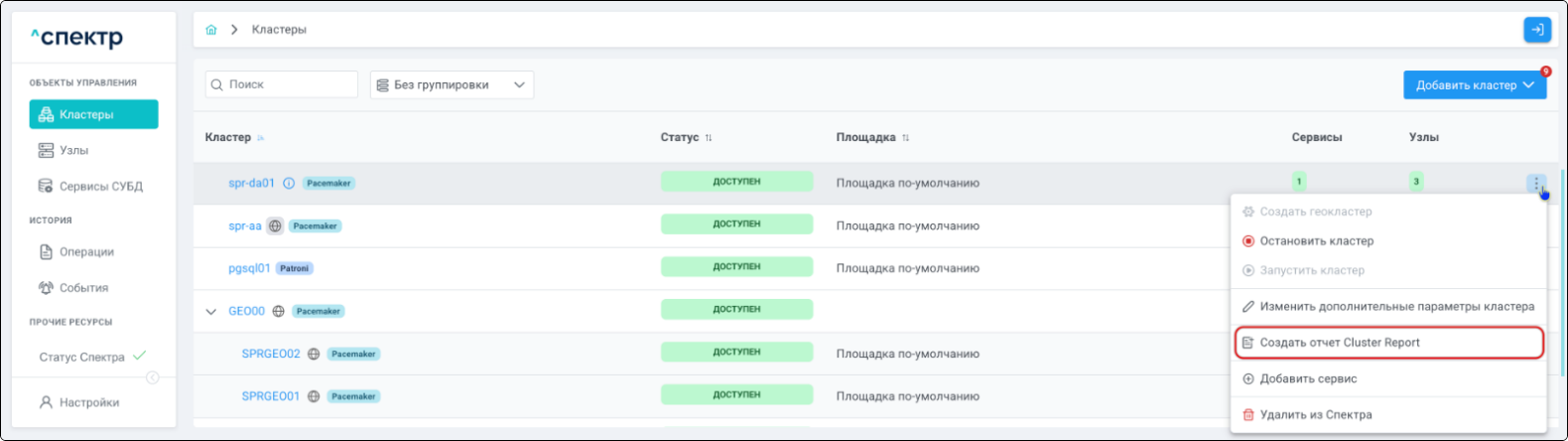Click the globe icon next to GEO00
Viewport: 1568px width, 441px height.
pyautogui.click(x=279, y=312)
